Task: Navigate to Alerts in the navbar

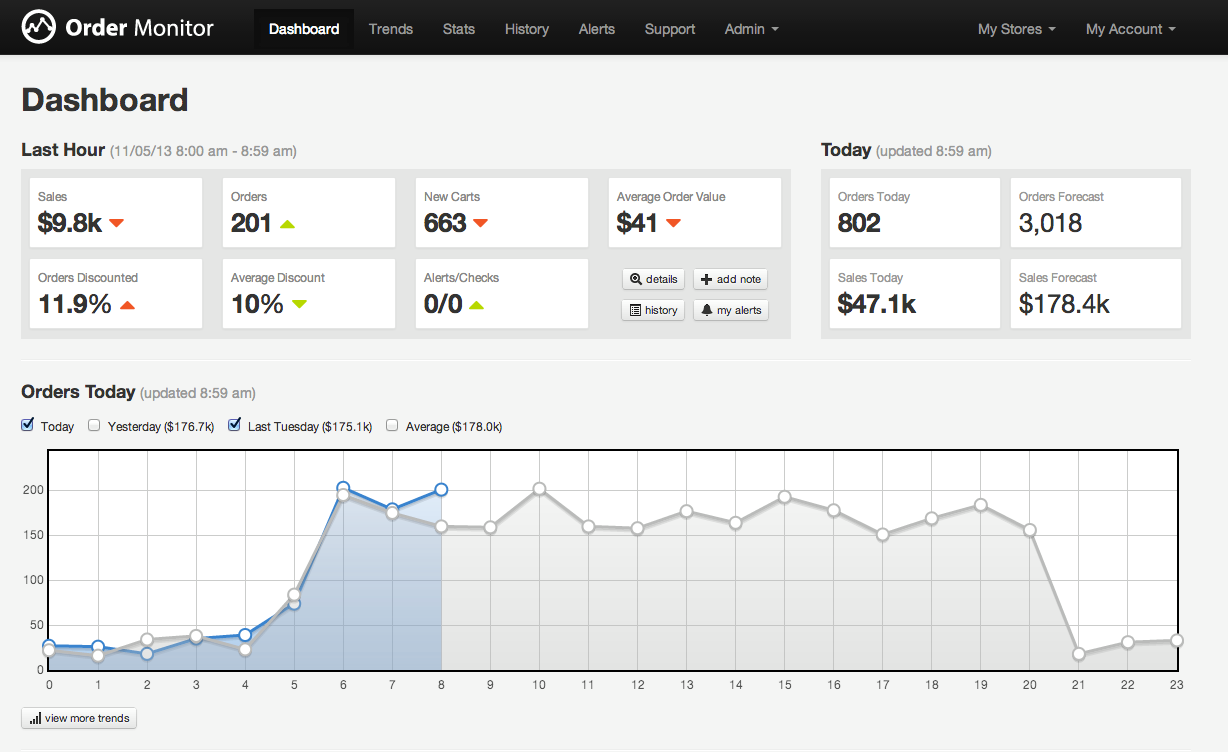Action: click(597, 29)
